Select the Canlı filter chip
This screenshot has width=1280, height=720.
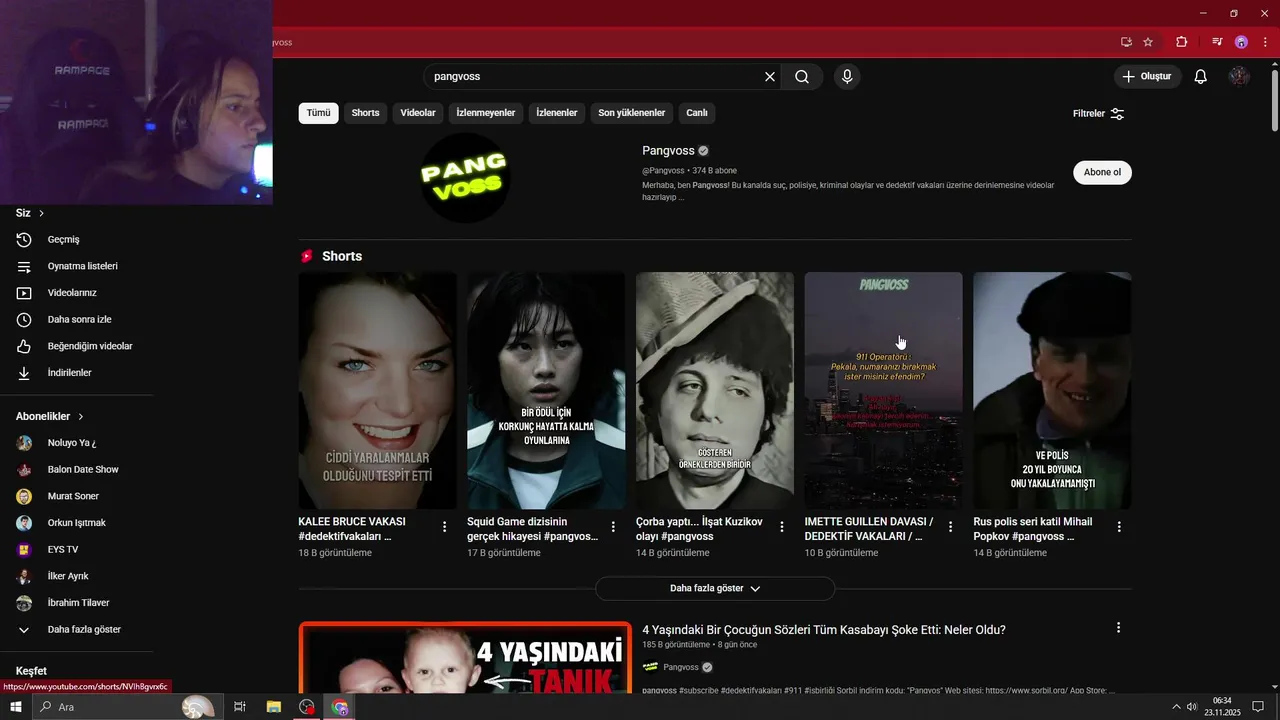[x=697, y=113]
